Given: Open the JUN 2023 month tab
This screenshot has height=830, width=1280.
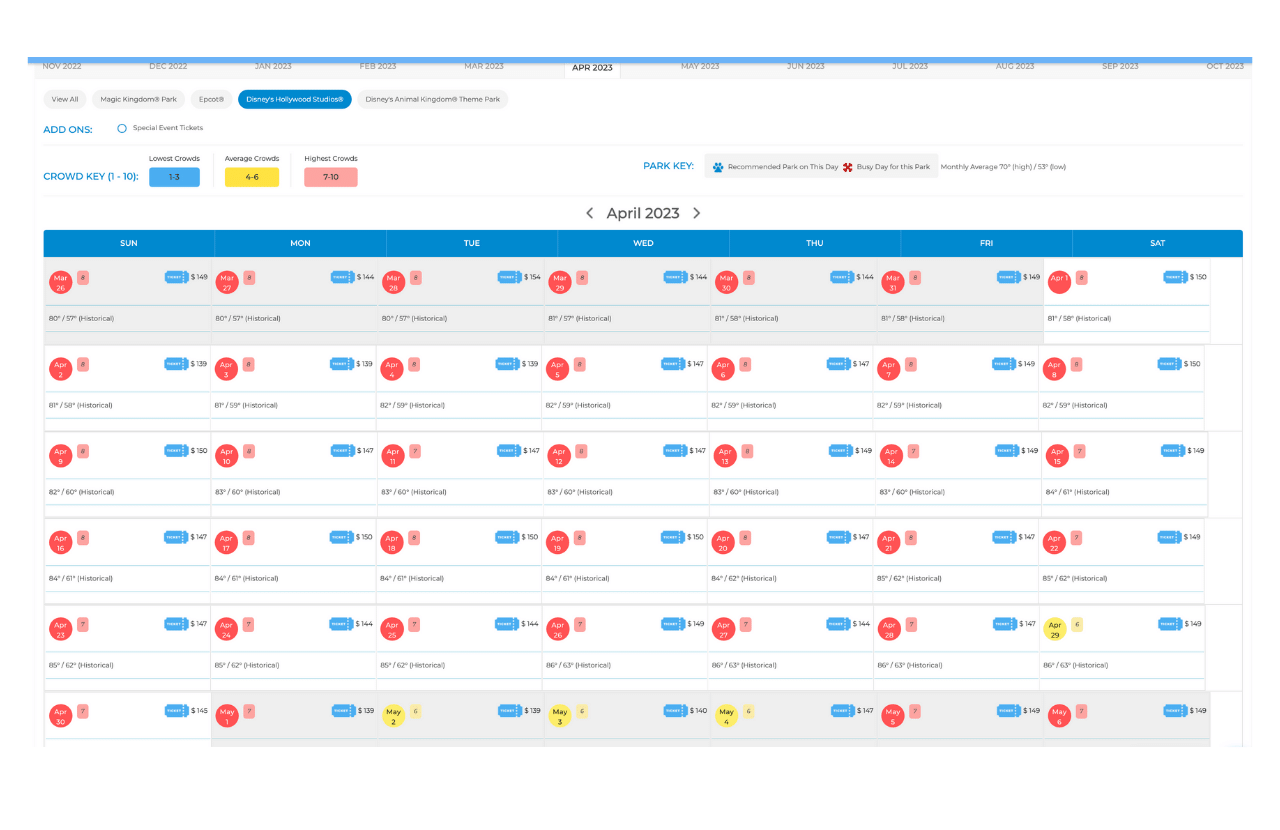Looking at the screenshot, I should tap(806, 66).
